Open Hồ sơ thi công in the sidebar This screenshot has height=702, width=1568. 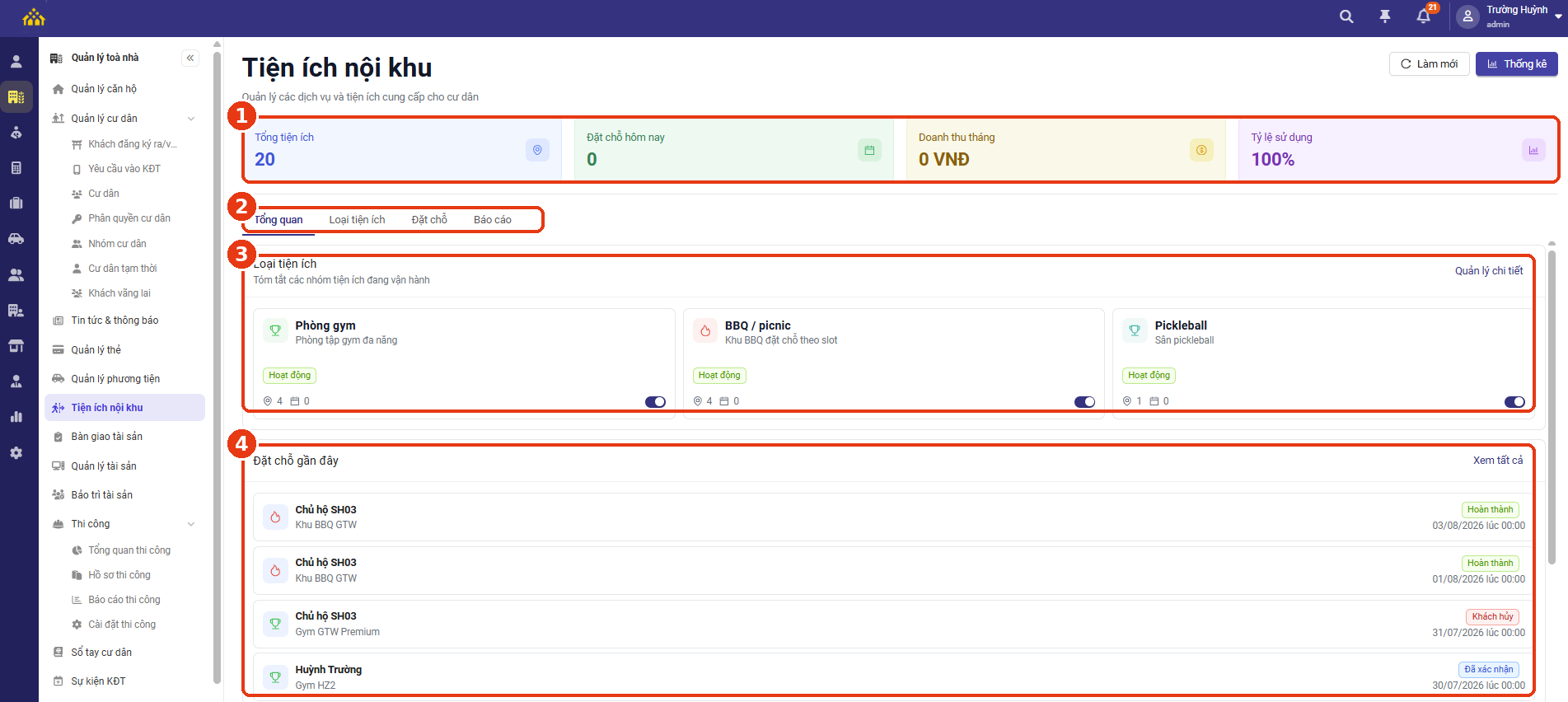pyautogui.click(x=124, y=575)
